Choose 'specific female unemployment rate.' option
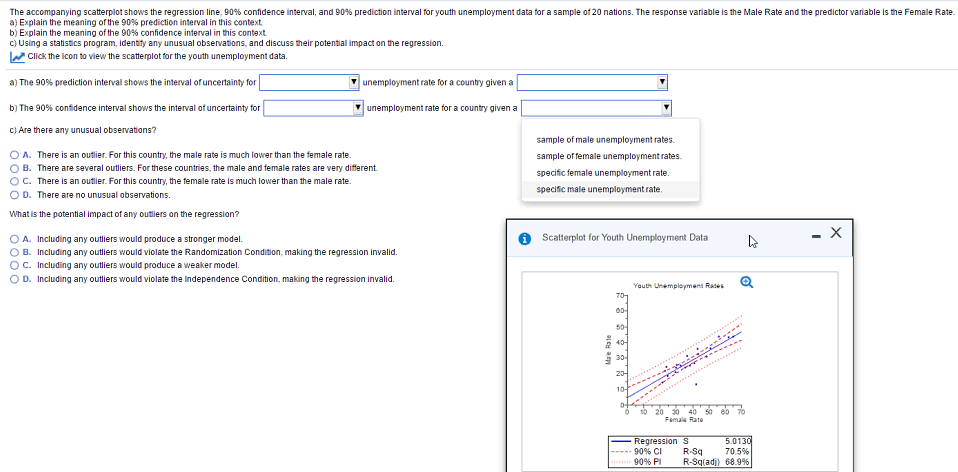 (x=602, y=173)
